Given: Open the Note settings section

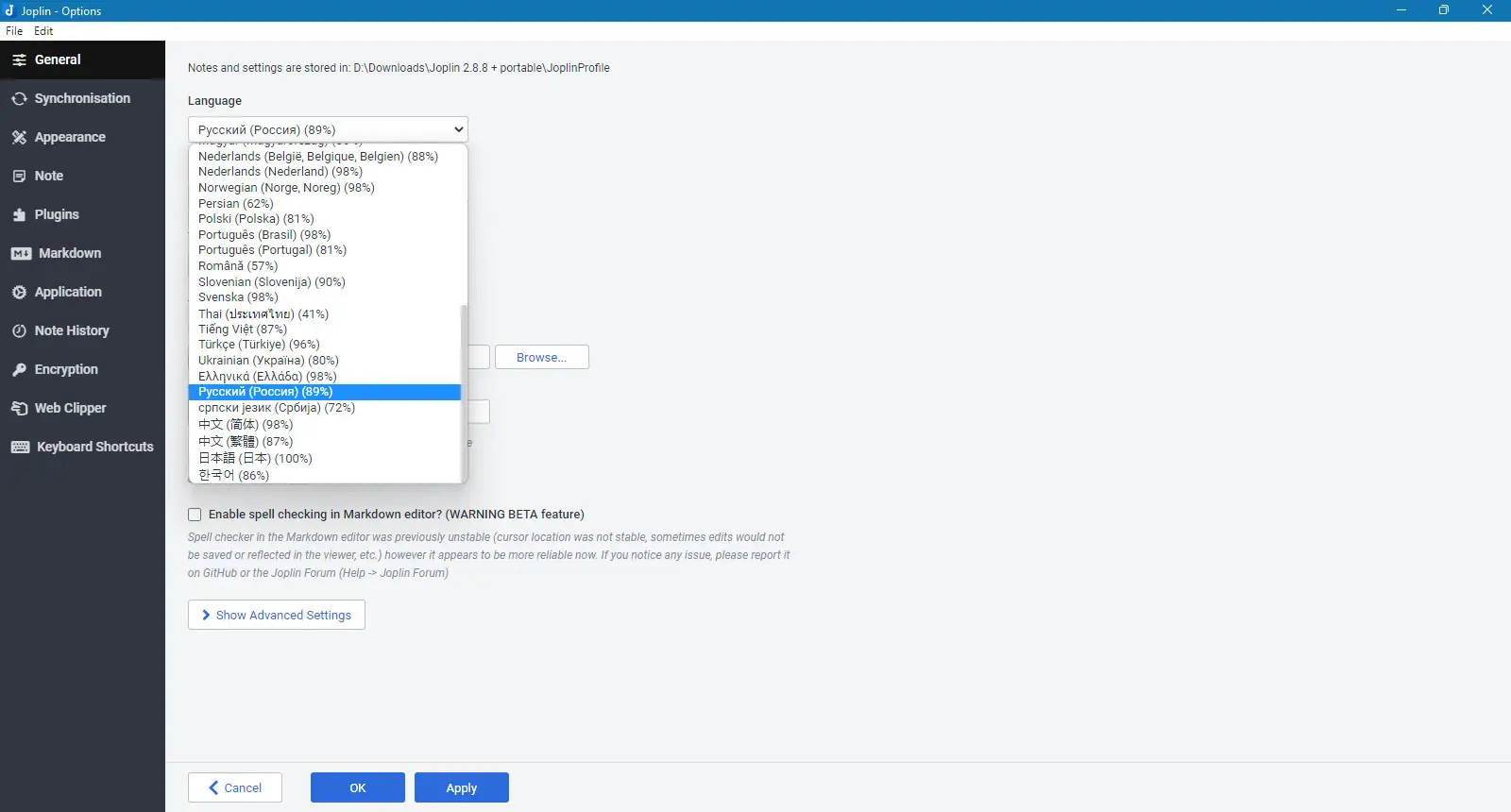Looking at the screenshot, I should click(x=82, y=176).
